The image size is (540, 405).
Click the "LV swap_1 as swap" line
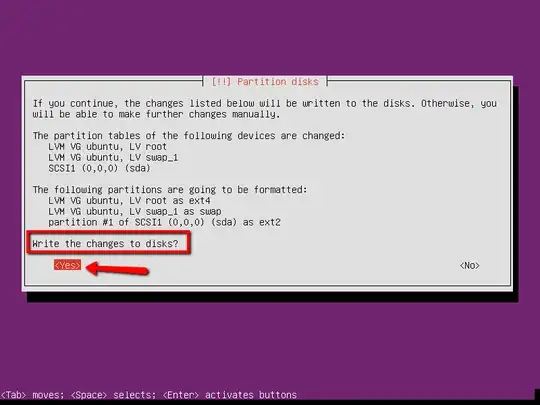pos(135,211)
